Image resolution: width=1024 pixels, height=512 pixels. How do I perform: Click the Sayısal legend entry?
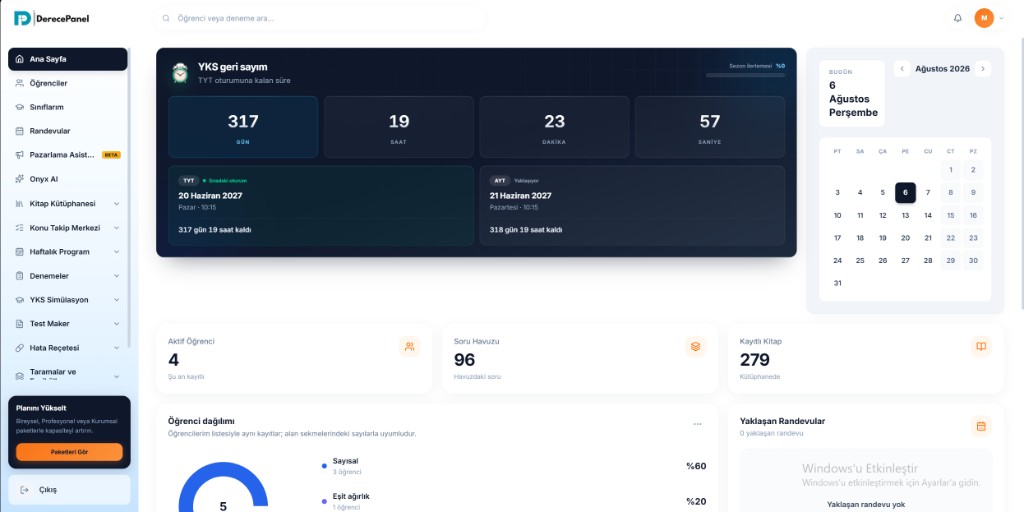pyautogui.click(x=514, y=466)
